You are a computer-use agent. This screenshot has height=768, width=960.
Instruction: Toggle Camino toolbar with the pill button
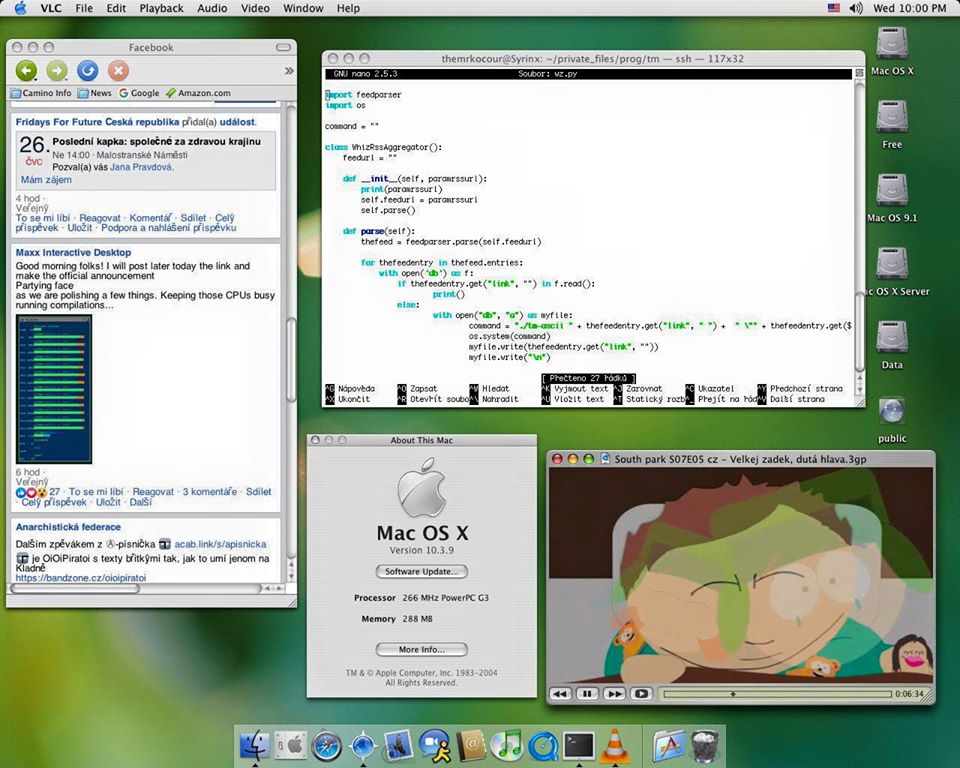[x=283, y=47]
